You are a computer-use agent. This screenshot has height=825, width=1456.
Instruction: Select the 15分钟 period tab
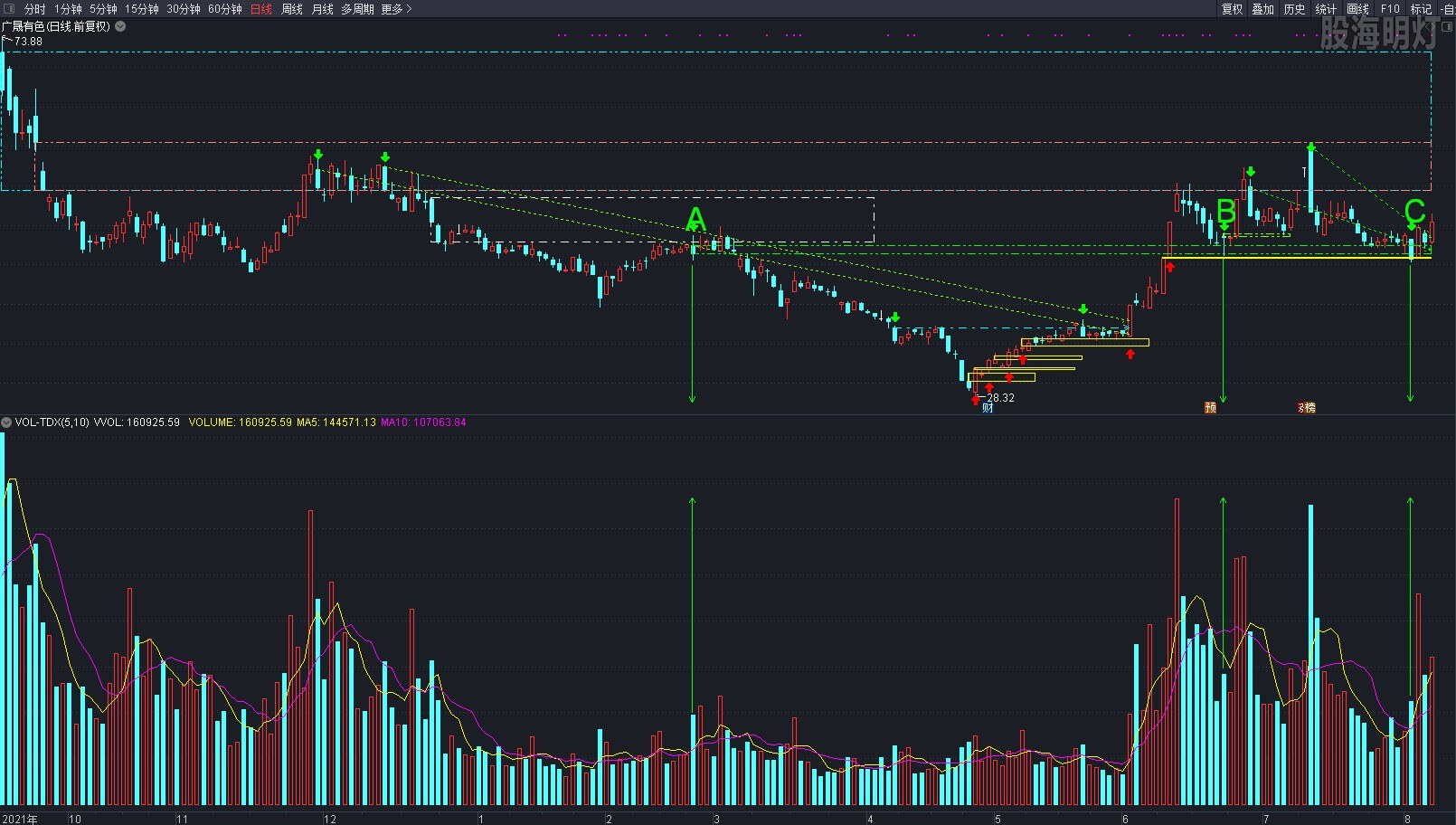[x=142, y=9]
